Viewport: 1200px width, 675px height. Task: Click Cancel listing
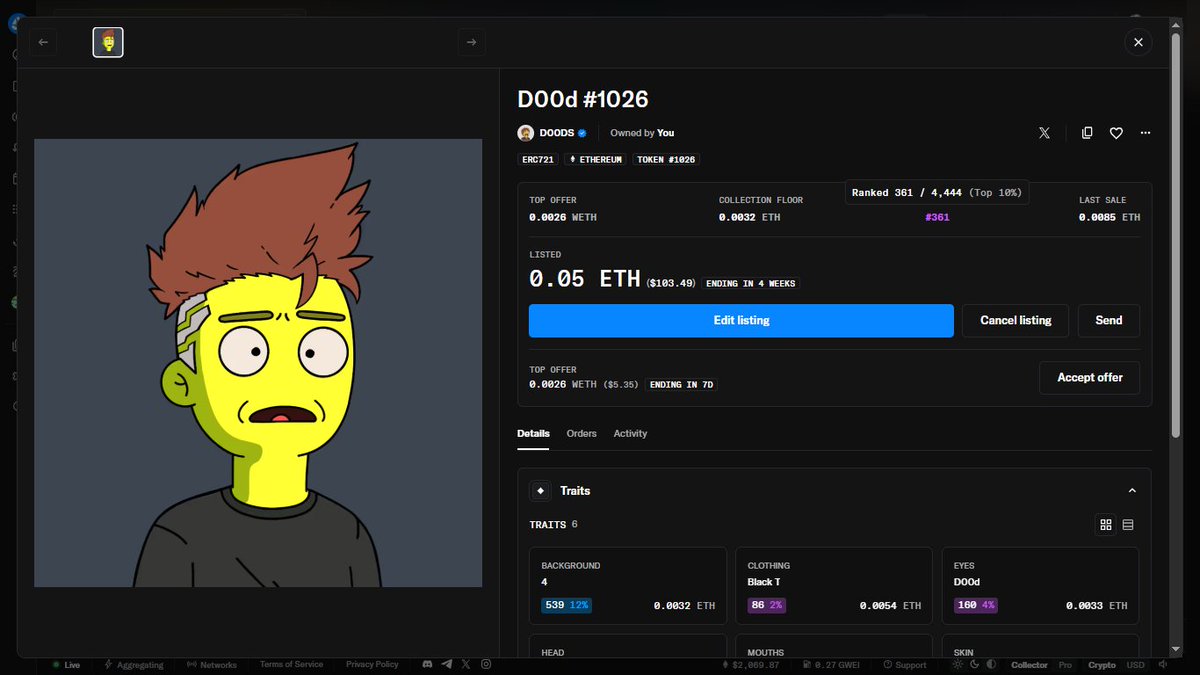[1015, 321]
